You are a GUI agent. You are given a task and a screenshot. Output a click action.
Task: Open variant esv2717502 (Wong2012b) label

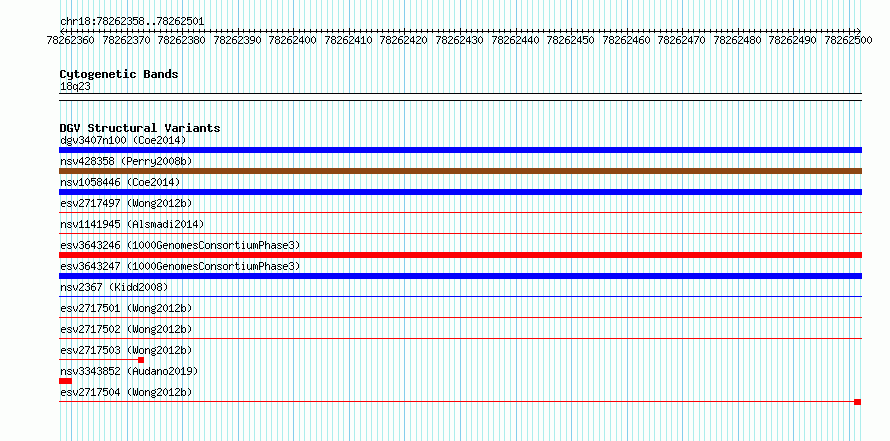(126, 329)
